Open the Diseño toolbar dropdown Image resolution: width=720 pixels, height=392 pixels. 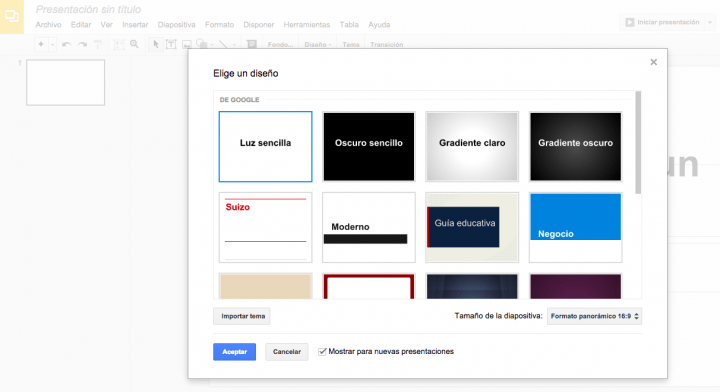[x=318, y=45]
